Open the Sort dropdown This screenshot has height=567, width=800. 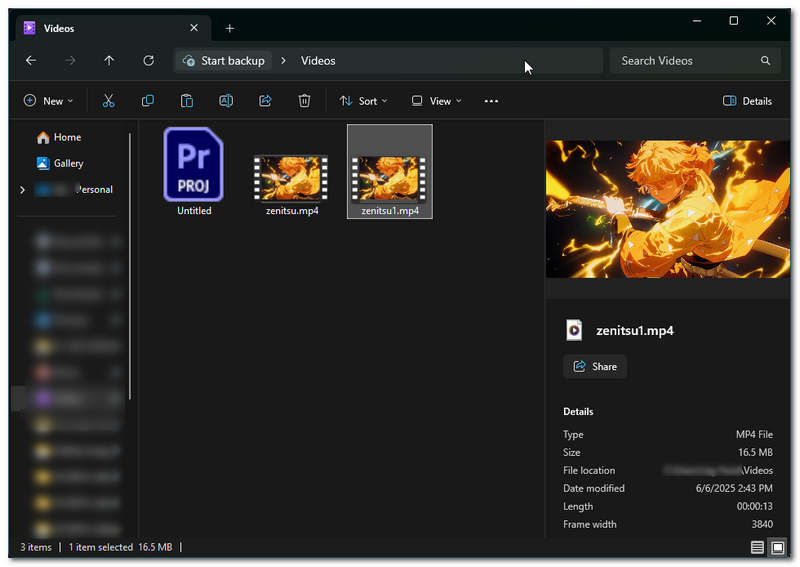coord(363,101)
